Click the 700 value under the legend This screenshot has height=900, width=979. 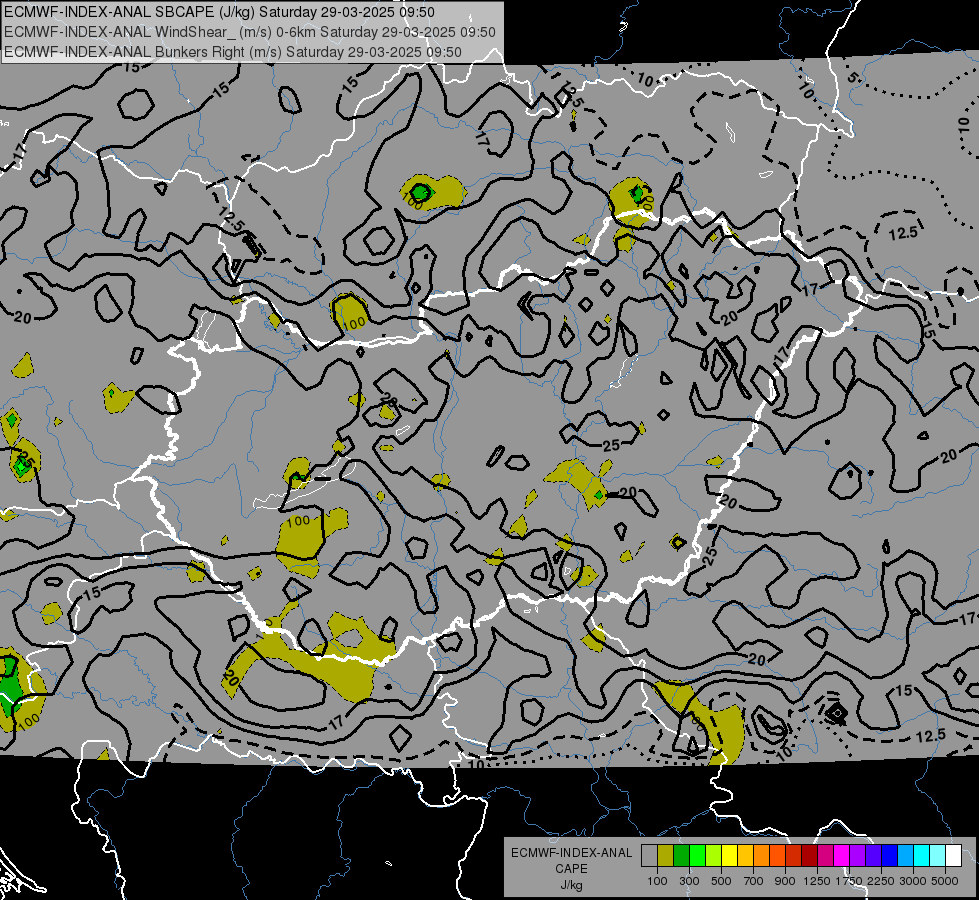click(754, 881)
